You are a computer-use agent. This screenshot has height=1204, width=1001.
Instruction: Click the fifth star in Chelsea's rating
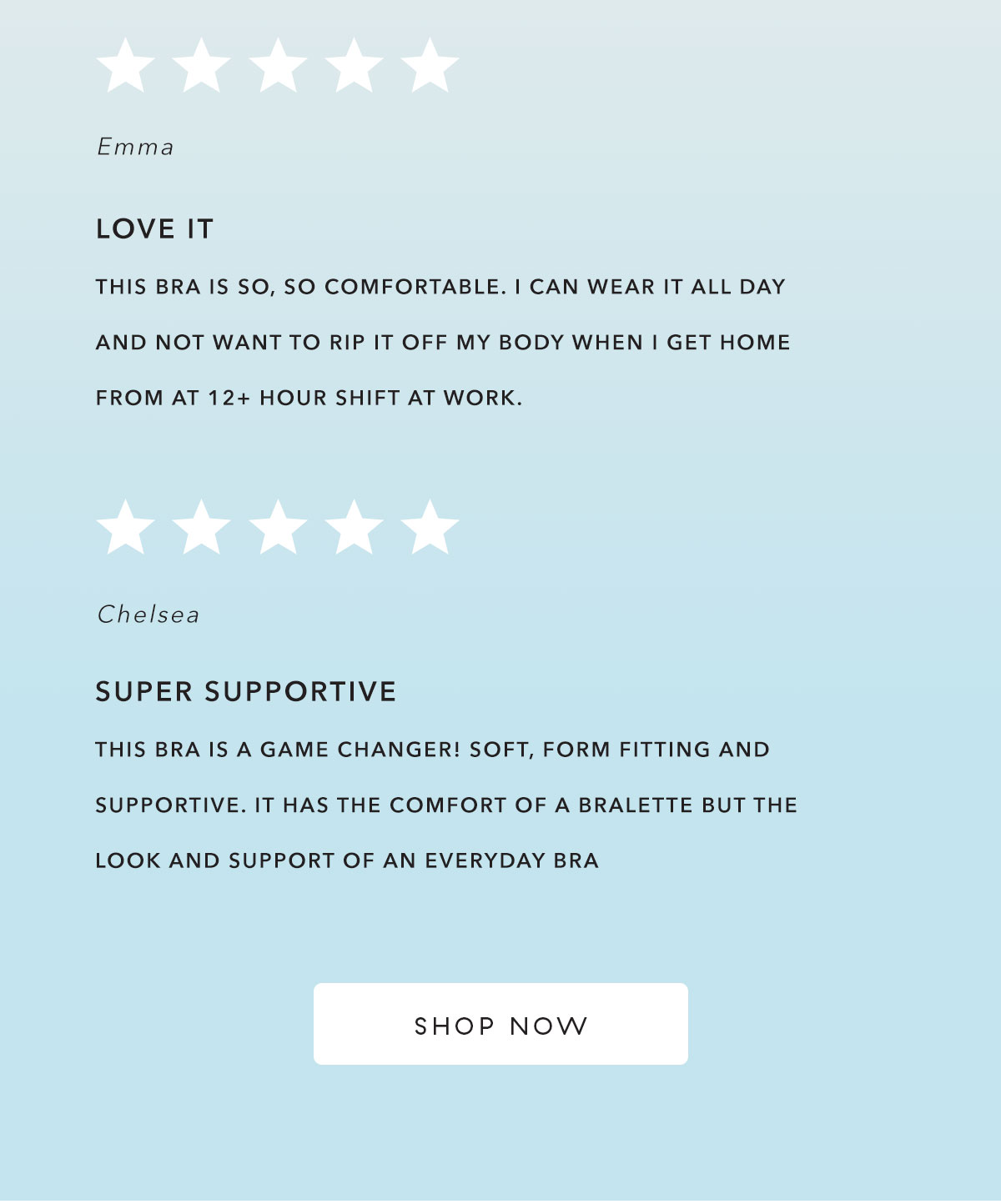(430, 528)
